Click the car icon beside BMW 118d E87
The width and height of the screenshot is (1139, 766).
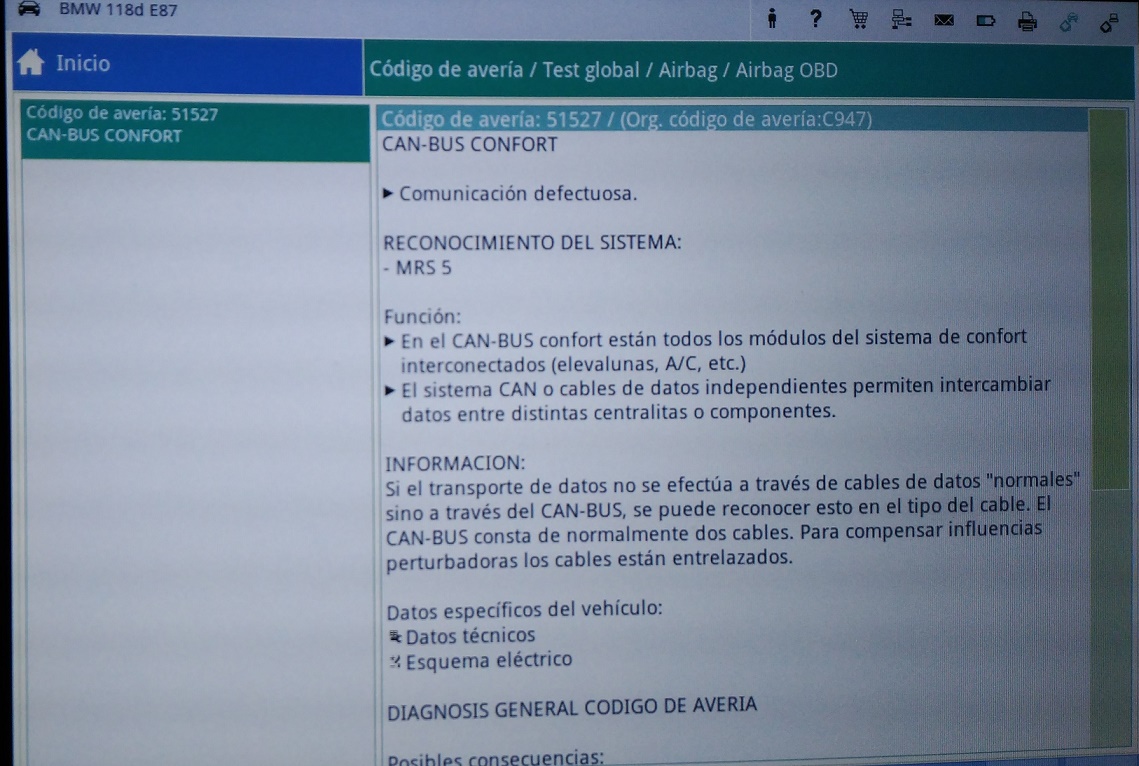point(30,8)
